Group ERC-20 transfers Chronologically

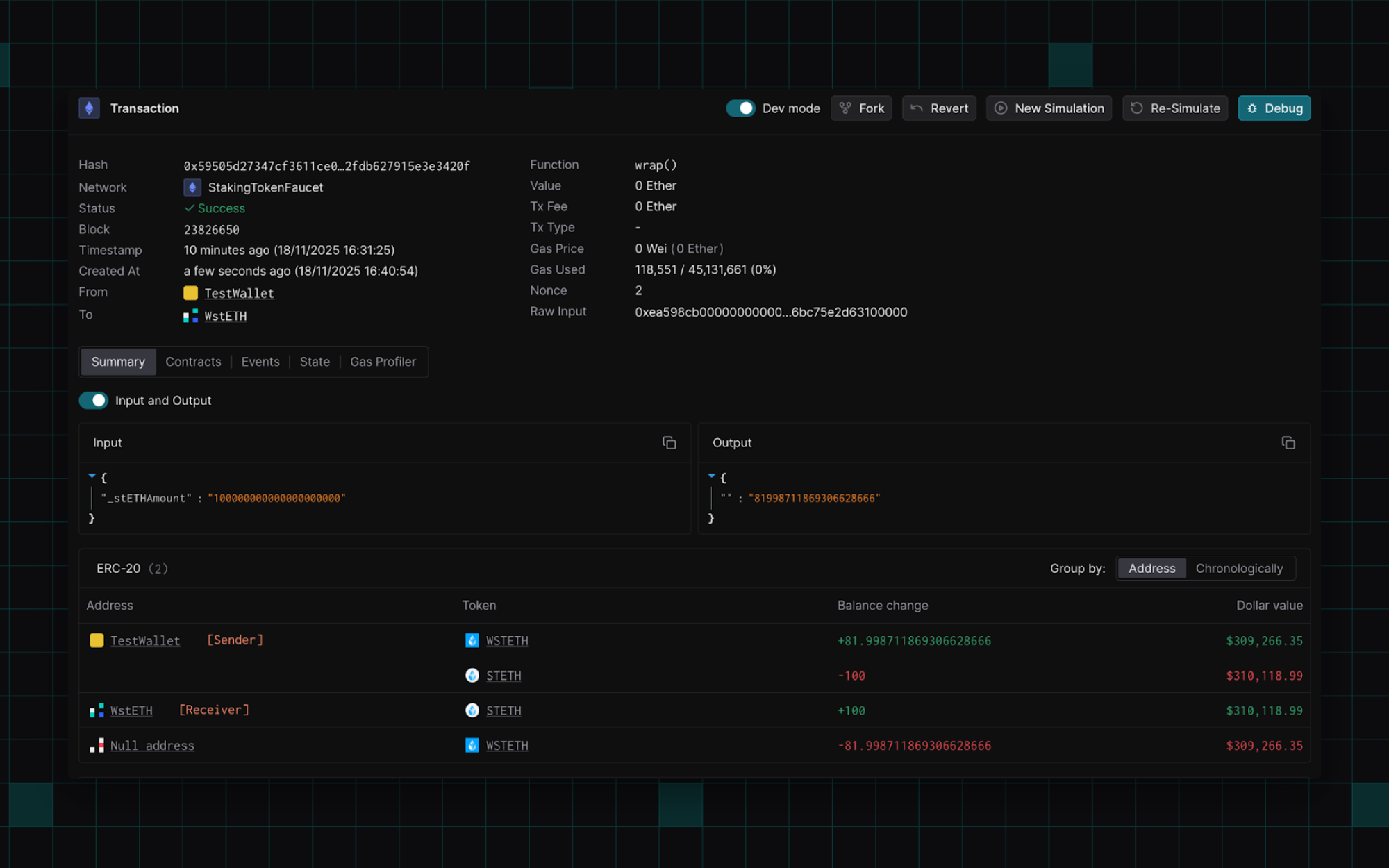[1239, 568]
